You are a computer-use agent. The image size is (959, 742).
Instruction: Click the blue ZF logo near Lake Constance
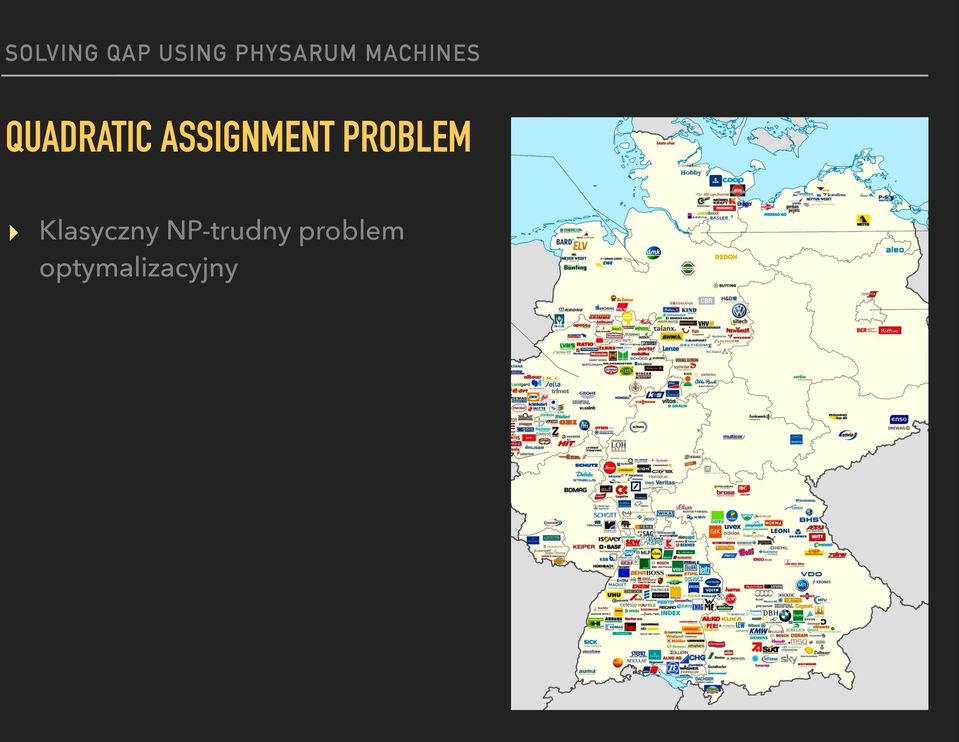[672, 667]
